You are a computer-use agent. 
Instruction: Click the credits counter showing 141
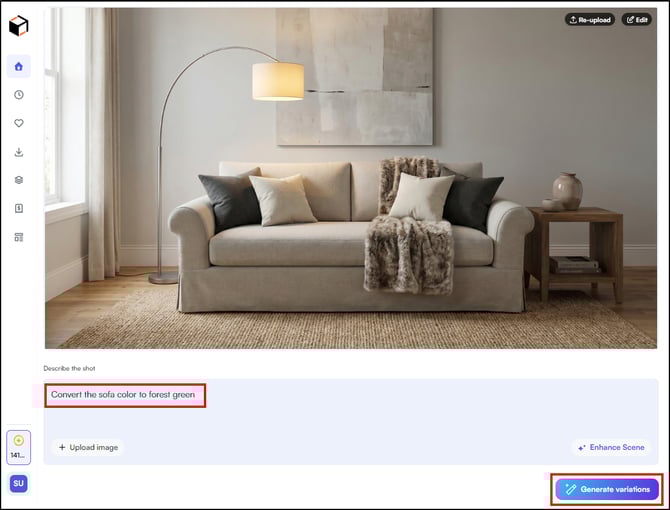click(18, 447)
